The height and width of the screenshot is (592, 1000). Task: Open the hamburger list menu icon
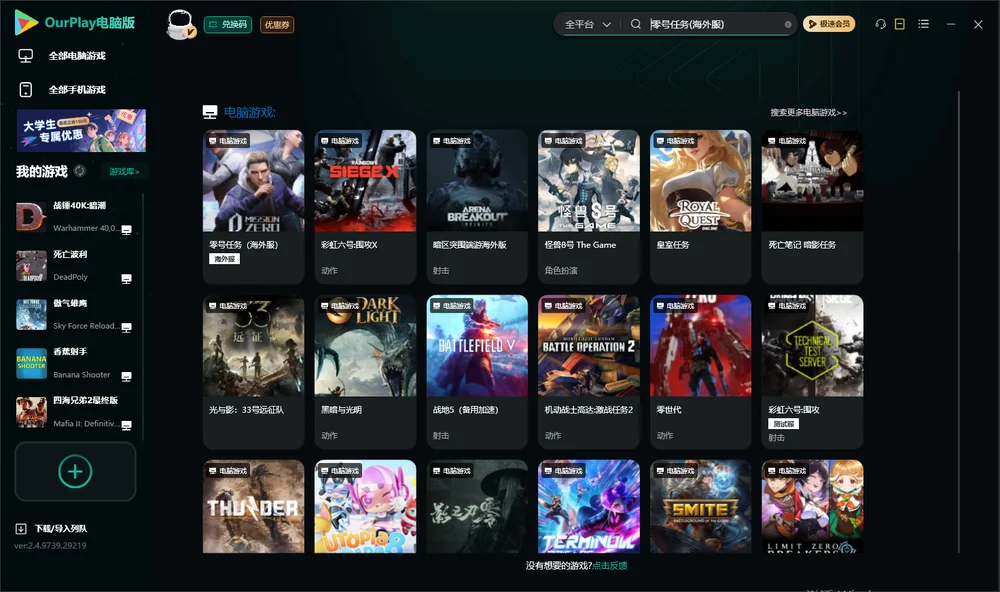923,24
